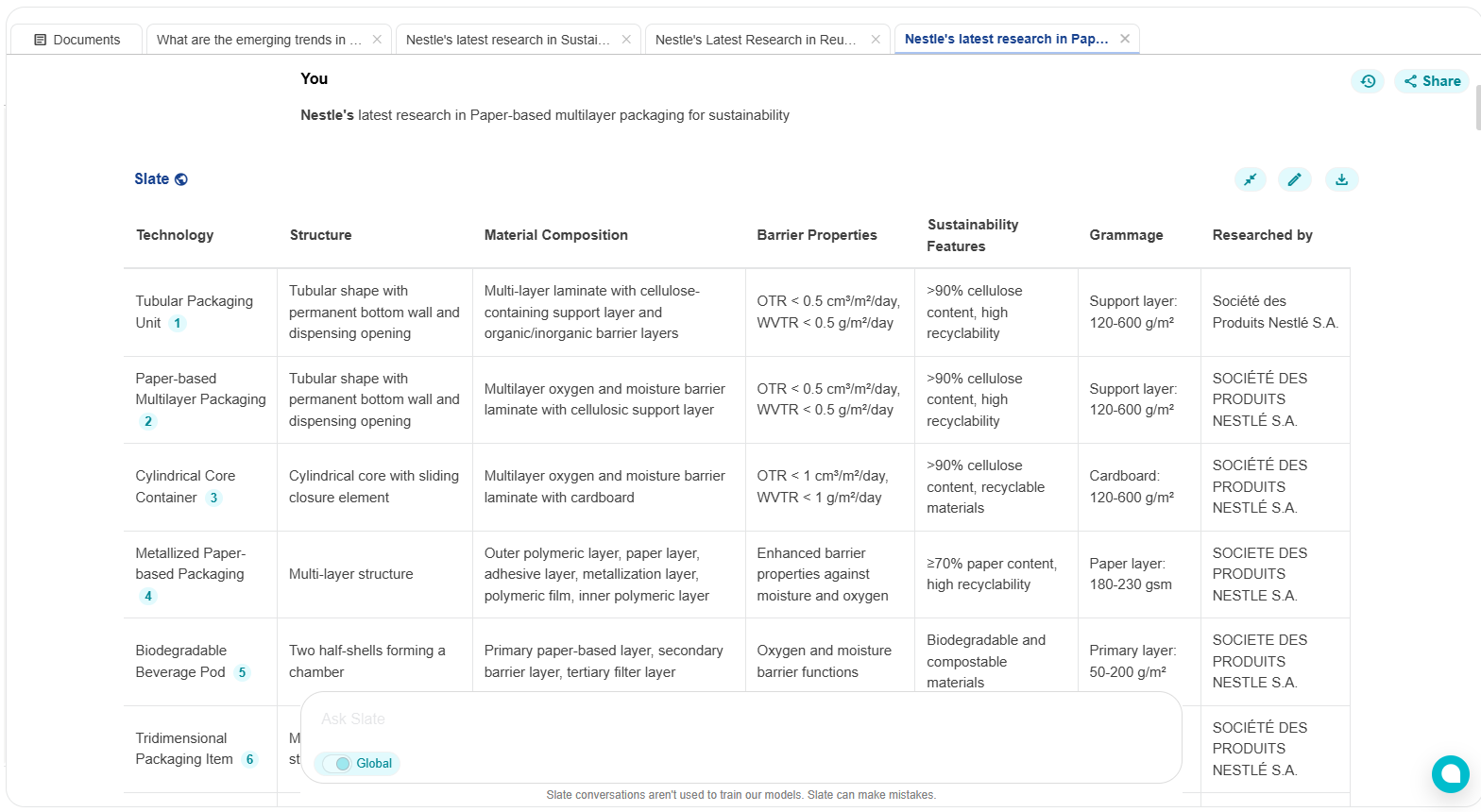Switch to the Documents tab
The width and height of the screenshot is (1481, 812).
[x=77, y=40]
